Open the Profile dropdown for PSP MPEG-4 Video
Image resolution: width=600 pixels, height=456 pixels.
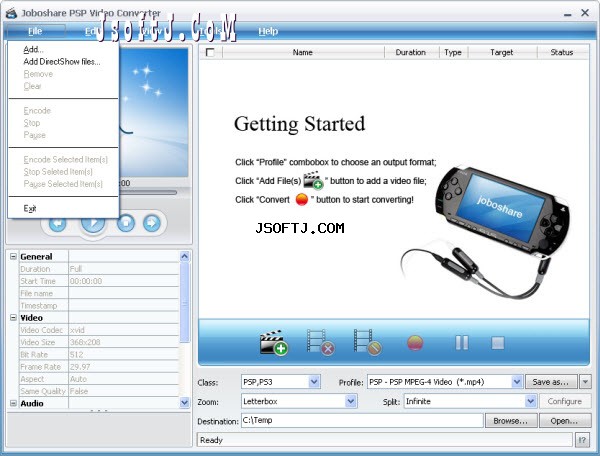(x=517, y=381)
